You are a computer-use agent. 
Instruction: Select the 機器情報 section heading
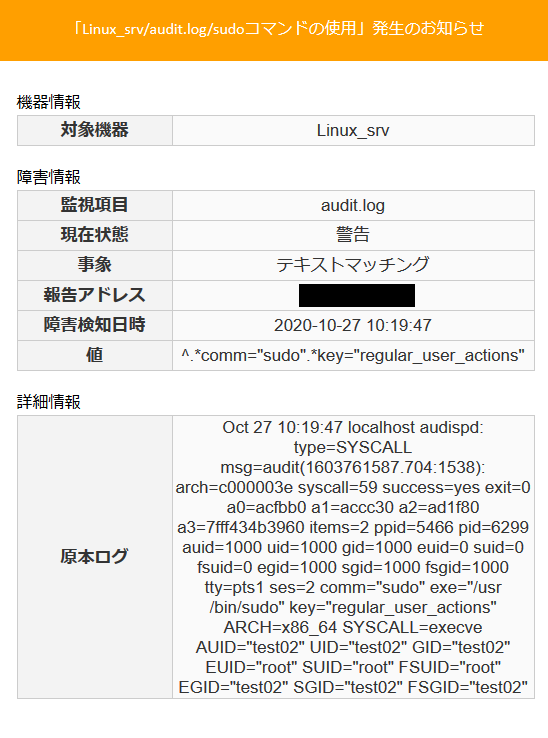click(x=49, y=102)
